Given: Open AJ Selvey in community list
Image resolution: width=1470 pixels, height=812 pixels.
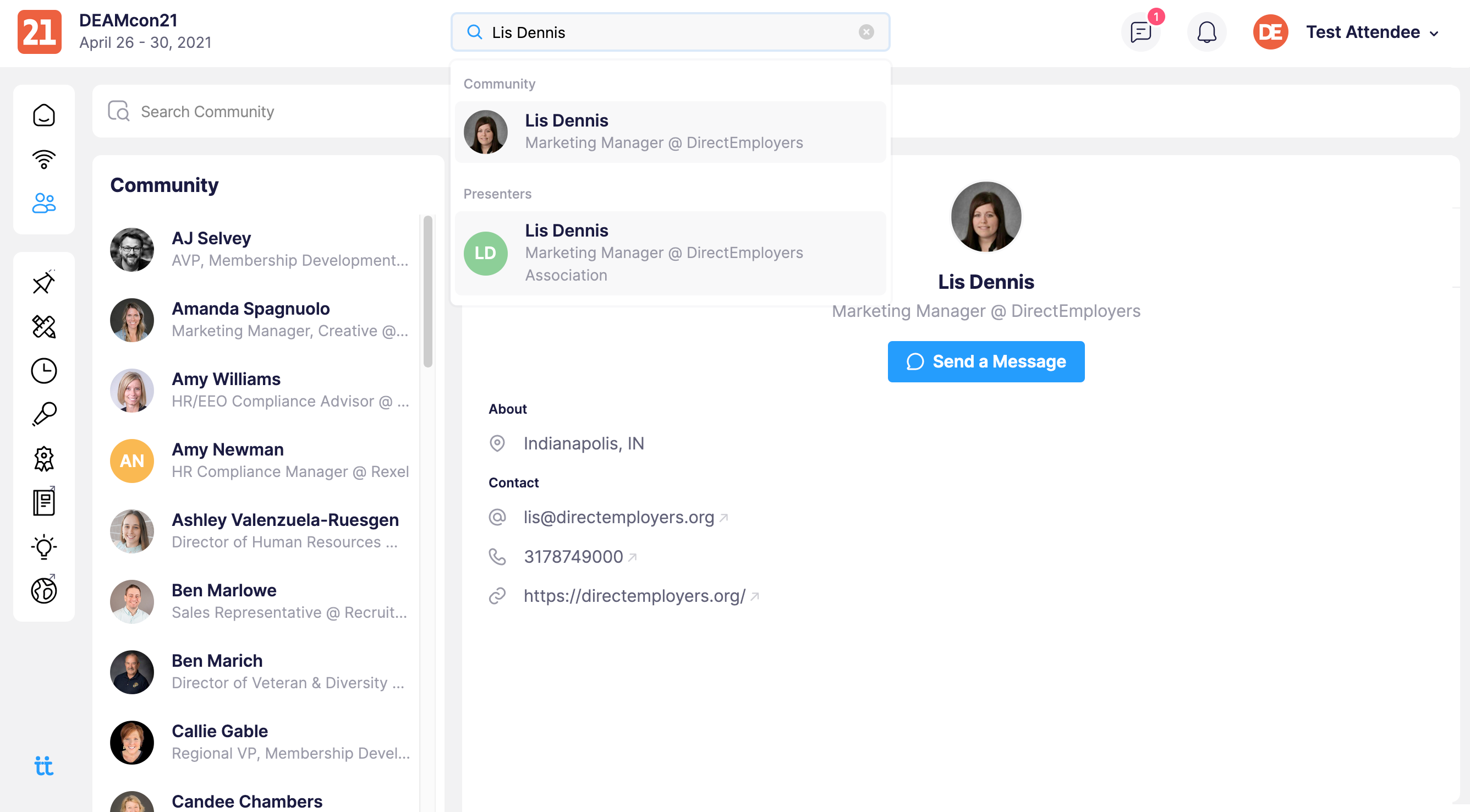Looking at the screenshot, I should pyautogui.click(x=260, y=249).
